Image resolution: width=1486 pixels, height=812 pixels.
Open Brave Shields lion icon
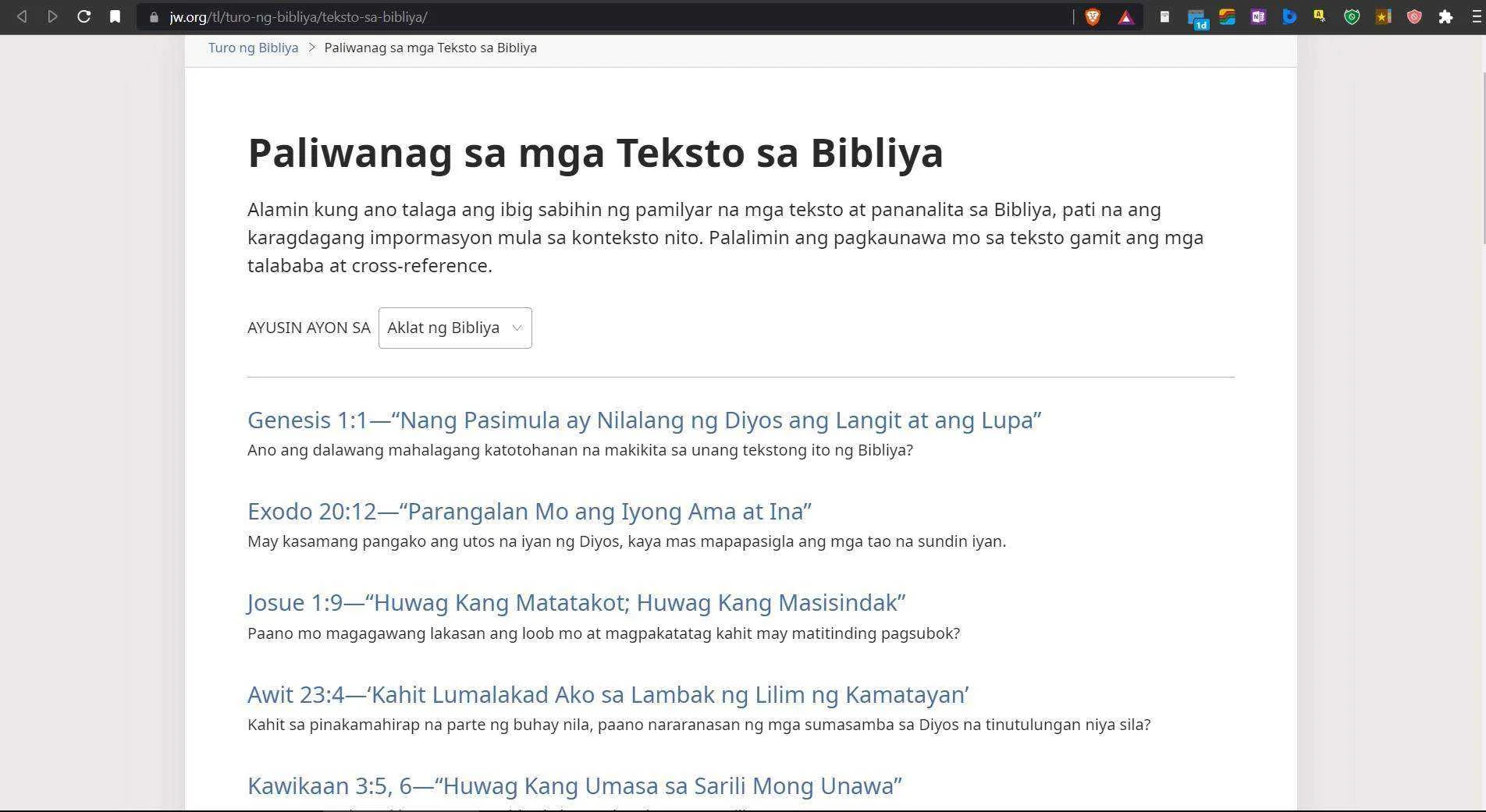tap(1093, 16)
